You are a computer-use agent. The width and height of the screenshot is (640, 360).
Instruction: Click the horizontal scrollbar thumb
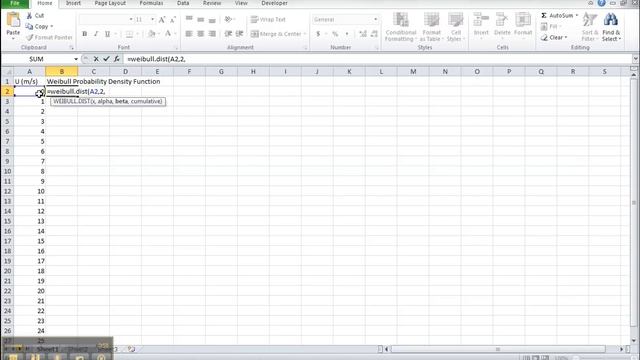498,349
